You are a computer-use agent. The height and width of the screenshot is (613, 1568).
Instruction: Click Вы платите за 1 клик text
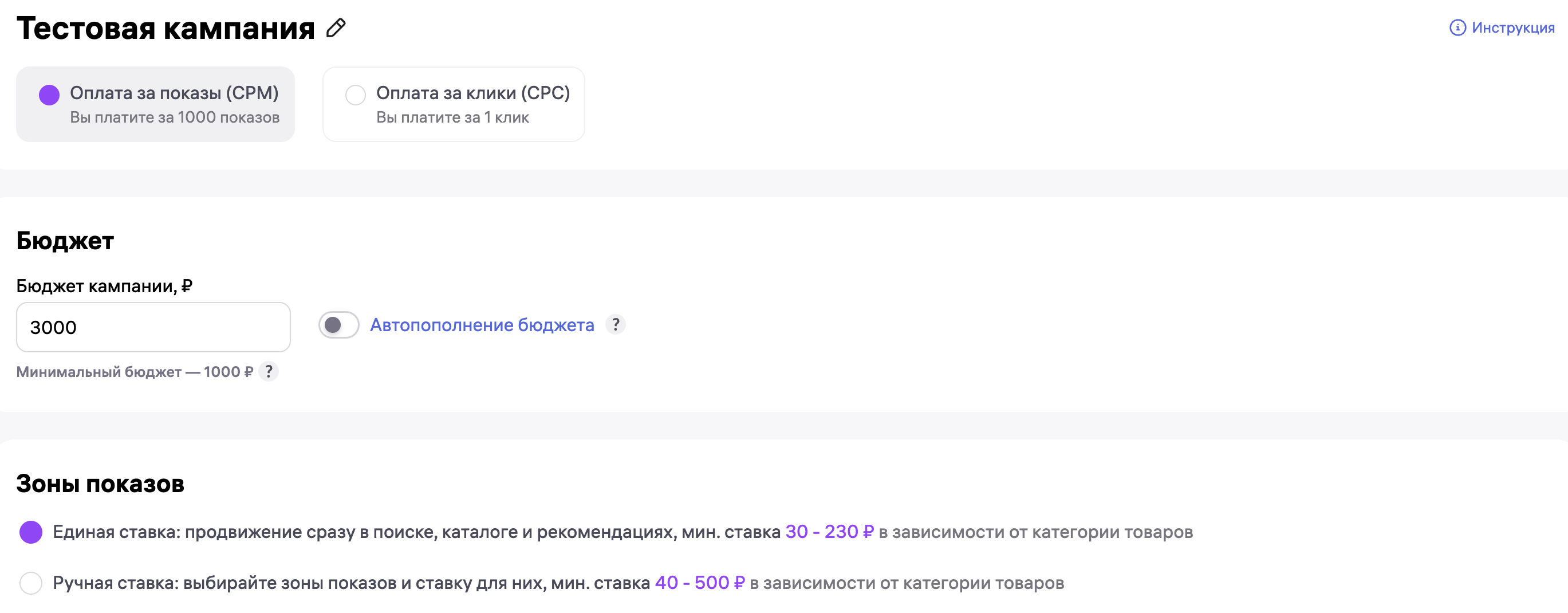(x=452, y=117)
